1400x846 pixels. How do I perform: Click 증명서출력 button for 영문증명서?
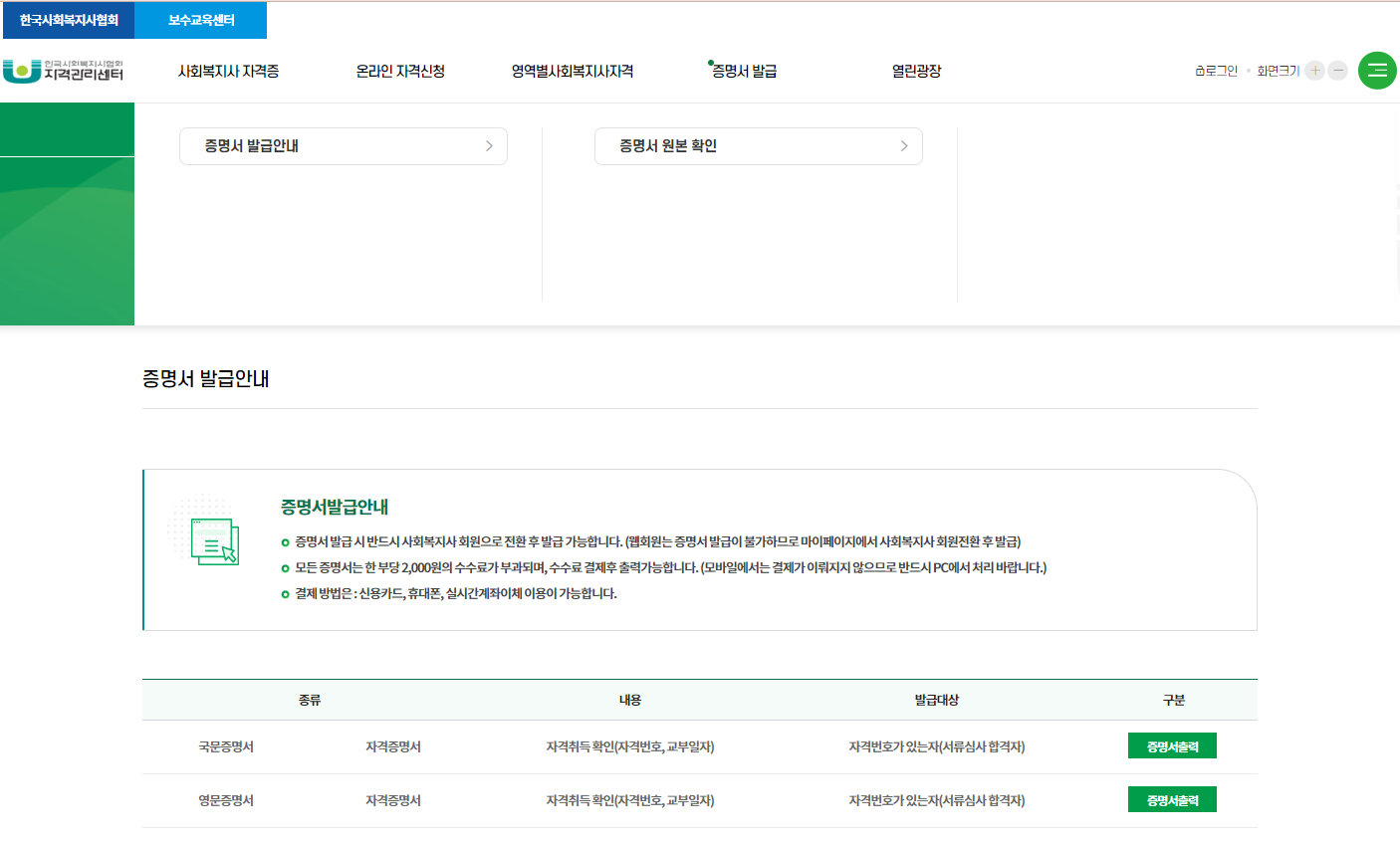1172,798
